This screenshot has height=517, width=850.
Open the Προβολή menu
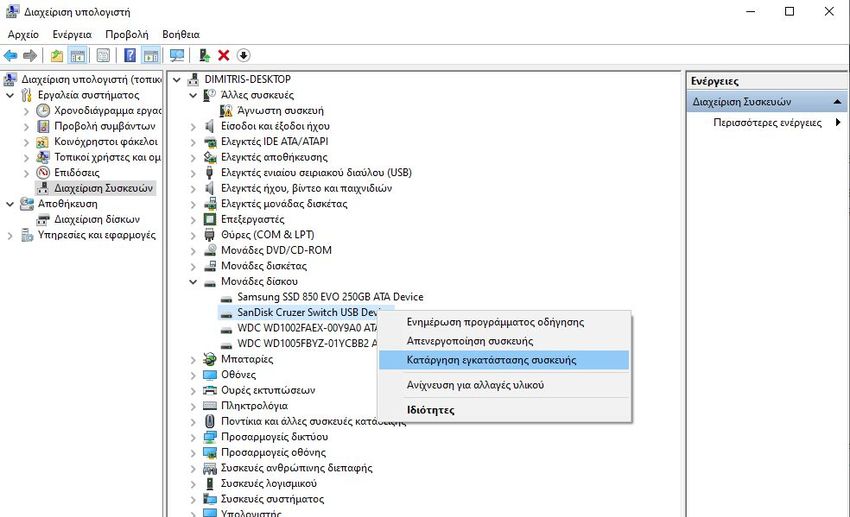pyautogui.click(x=127, y=34)
